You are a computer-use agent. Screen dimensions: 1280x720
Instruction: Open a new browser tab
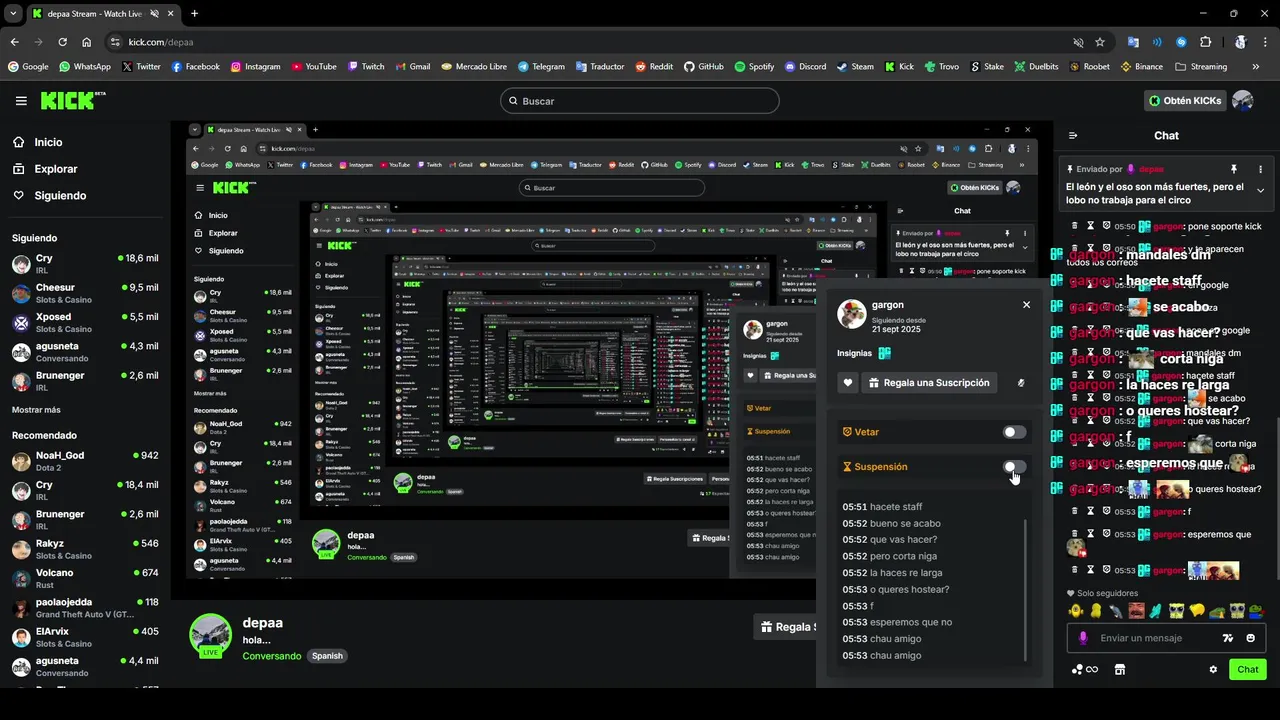(194, 14)
